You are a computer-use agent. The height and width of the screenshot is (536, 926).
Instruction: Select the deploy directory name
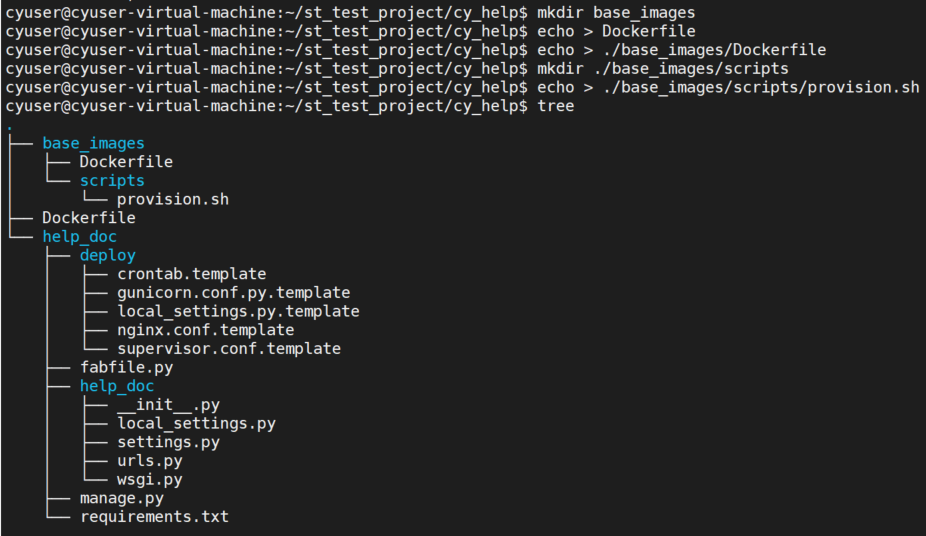click(107, 256)
